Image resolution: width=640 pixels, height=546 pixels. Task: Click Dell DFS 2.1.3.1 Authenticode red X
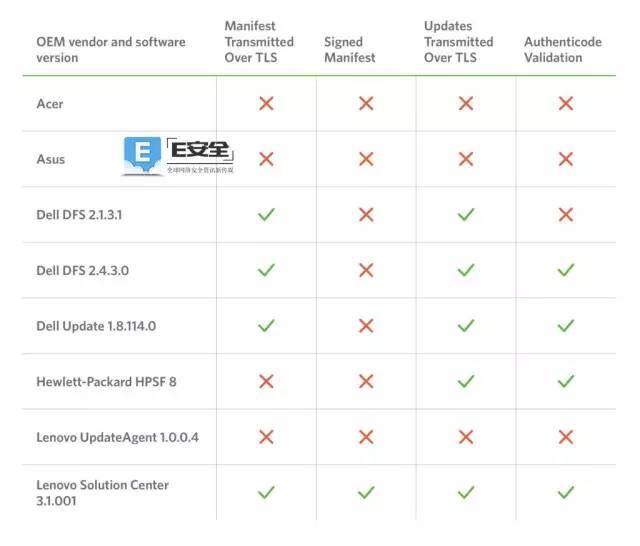pyautogui.click(x=566, y=214)
